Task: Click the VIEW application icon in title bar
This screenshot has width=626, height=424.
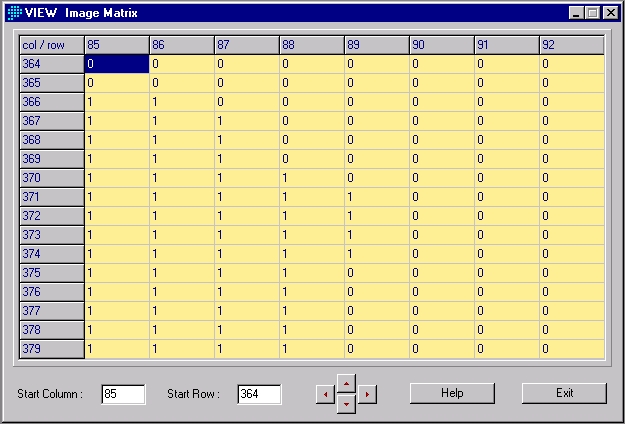Action: point(13,13)
